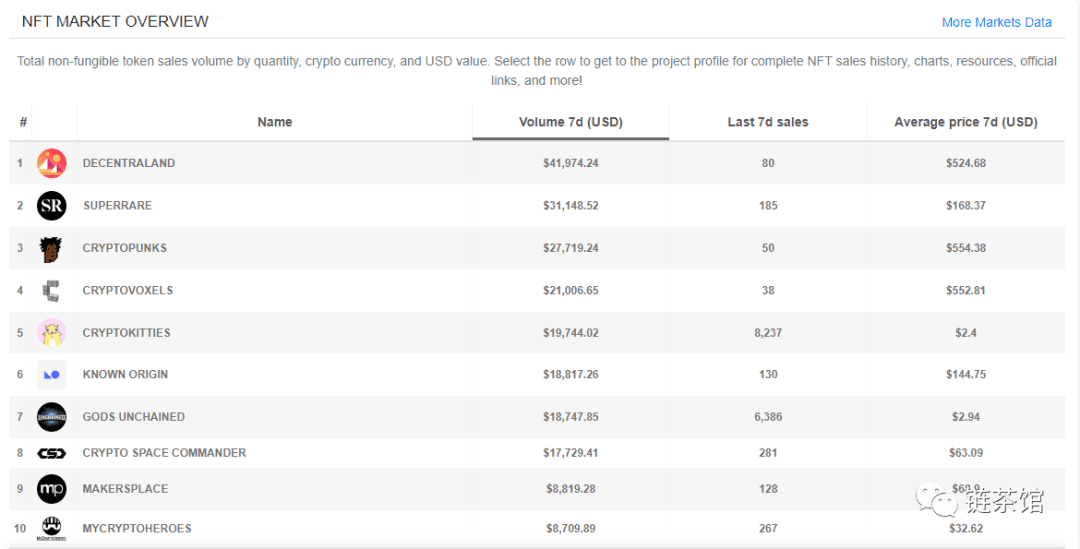Image resolution: width=1080 pixels, height=549 pixels.
Task: Click the NFT MARKET OVERVIEW heading
Action: coord(115,21)
